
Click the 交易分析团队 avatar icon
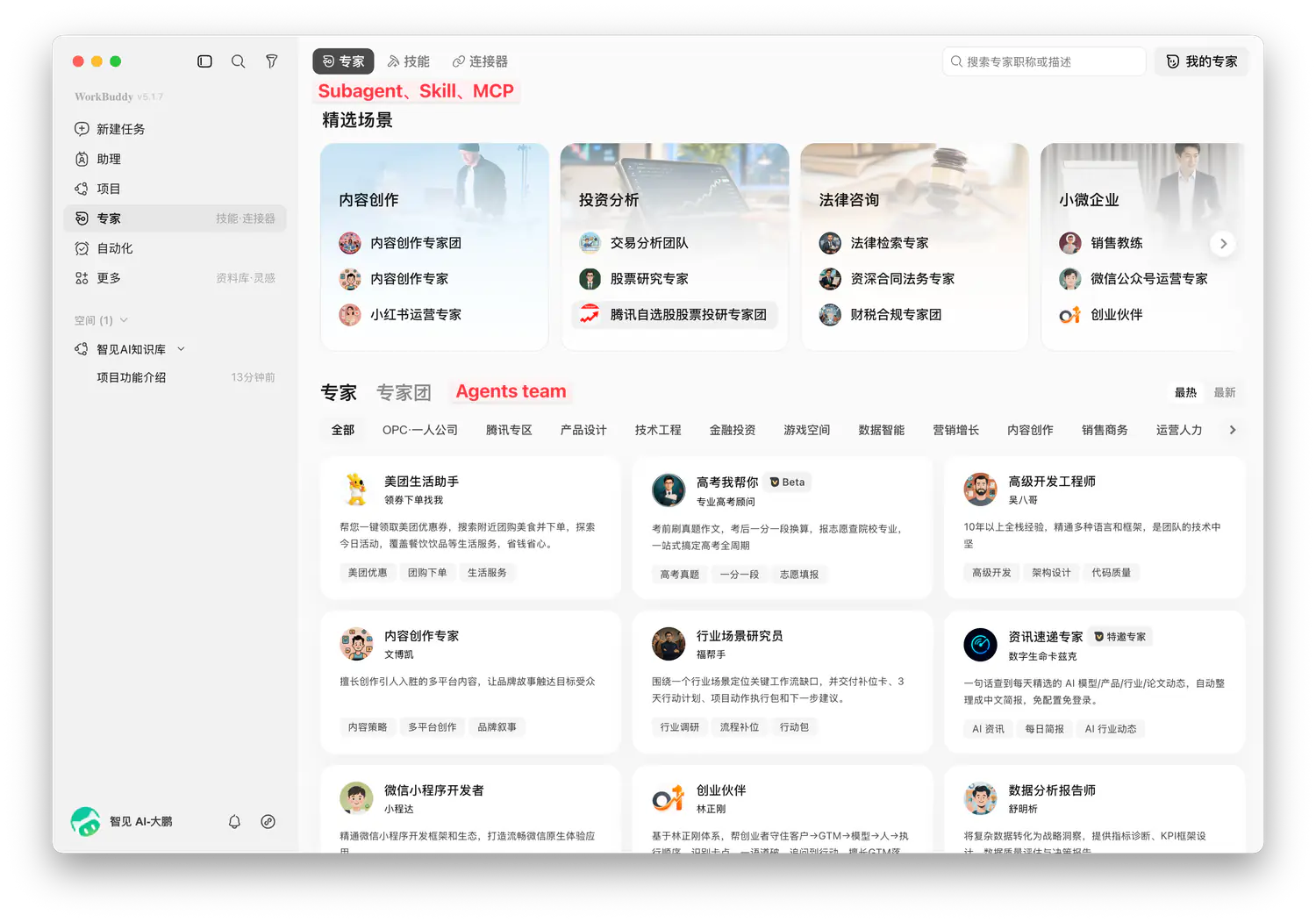[590, 243]
